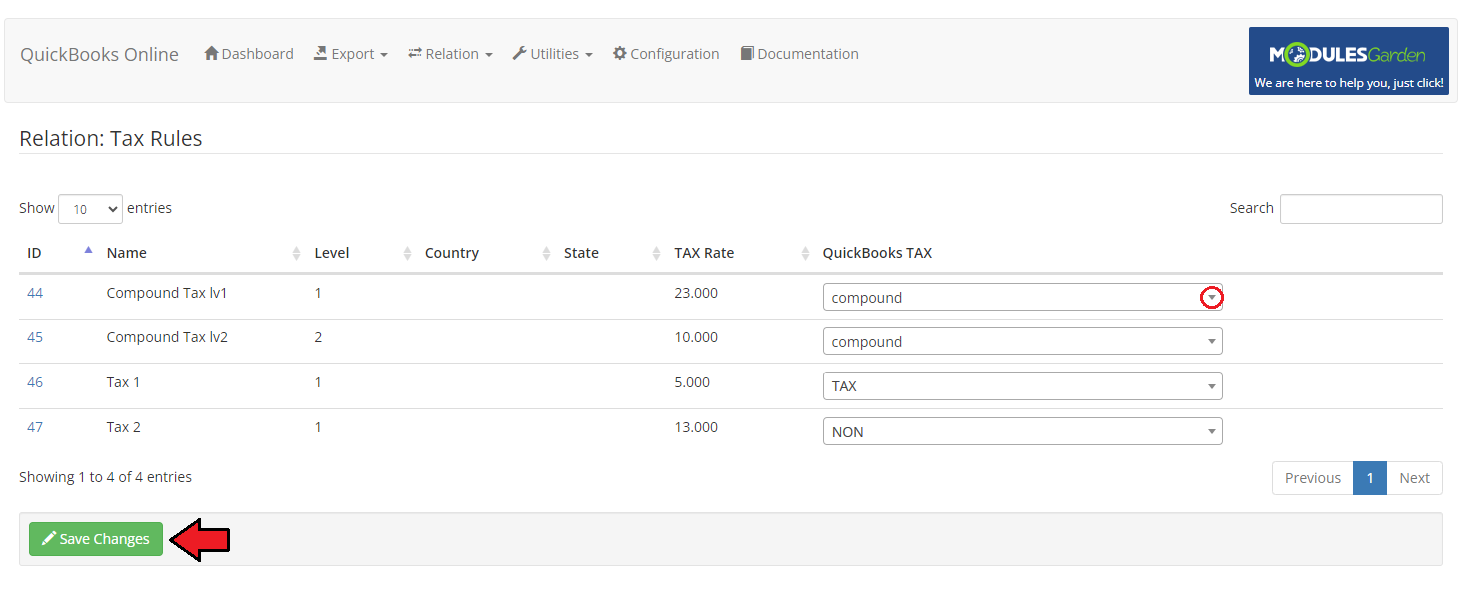Click the Save Changes button
This screenshot has height=589, width=1464.
(96, 539)
